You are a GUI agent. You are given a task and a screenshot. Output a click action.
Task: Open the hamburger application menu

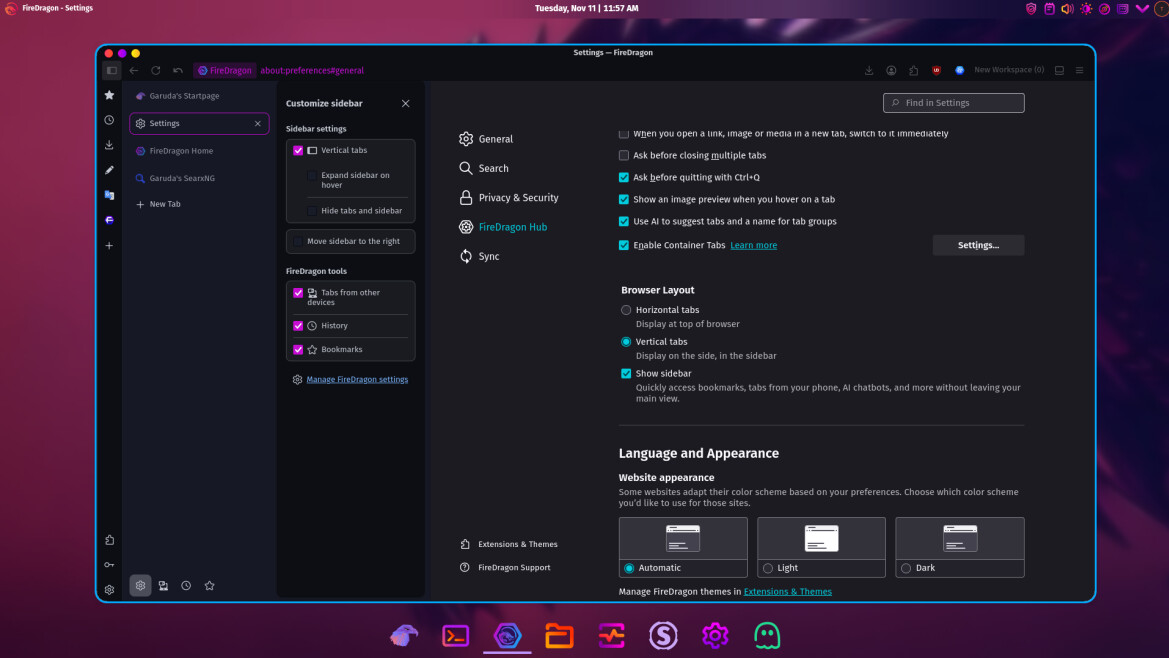1080,71
